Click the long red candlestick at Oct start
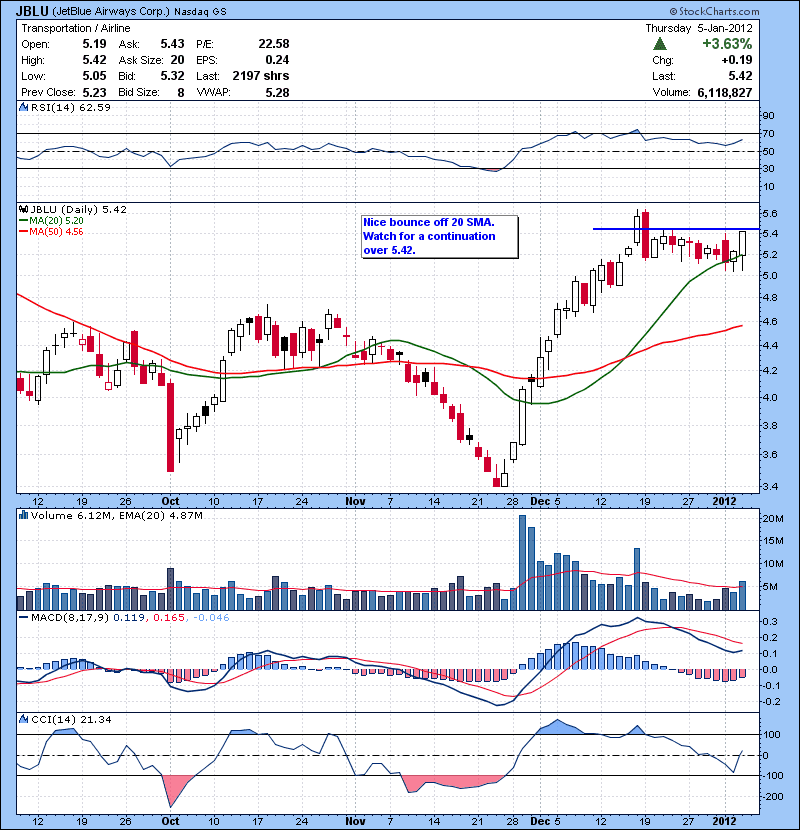This screenshot has width=800, height=830. point(170,427)
